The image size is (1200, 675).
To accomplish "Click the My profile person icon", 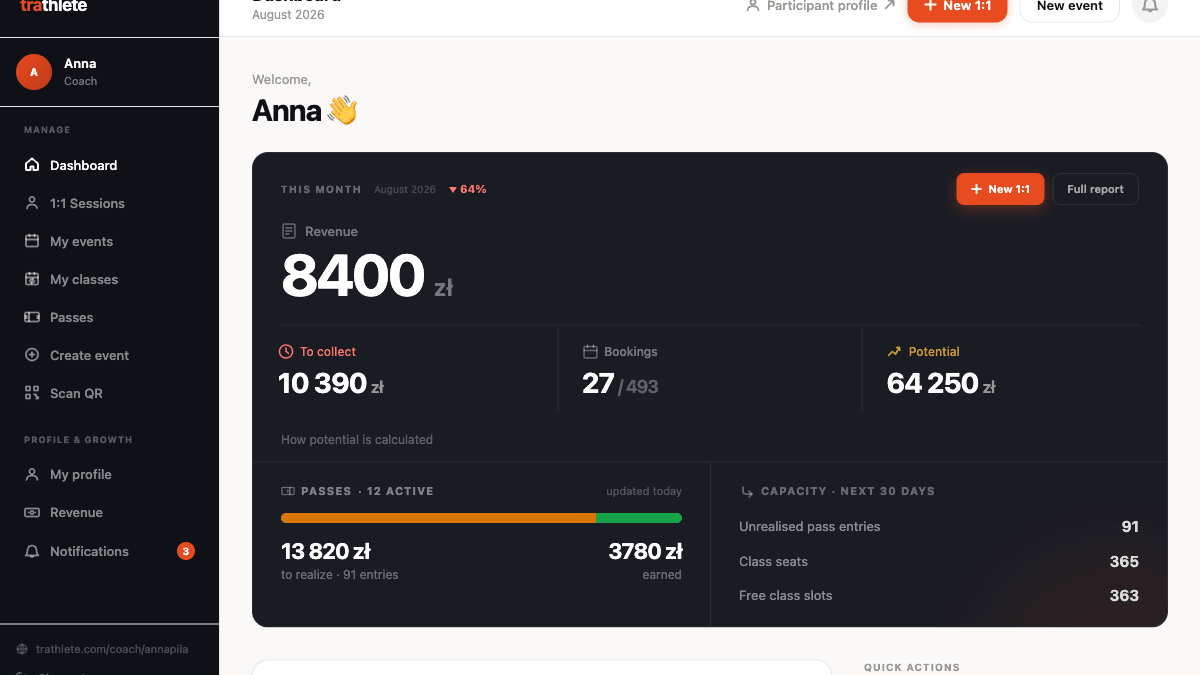I will [32, 474].
